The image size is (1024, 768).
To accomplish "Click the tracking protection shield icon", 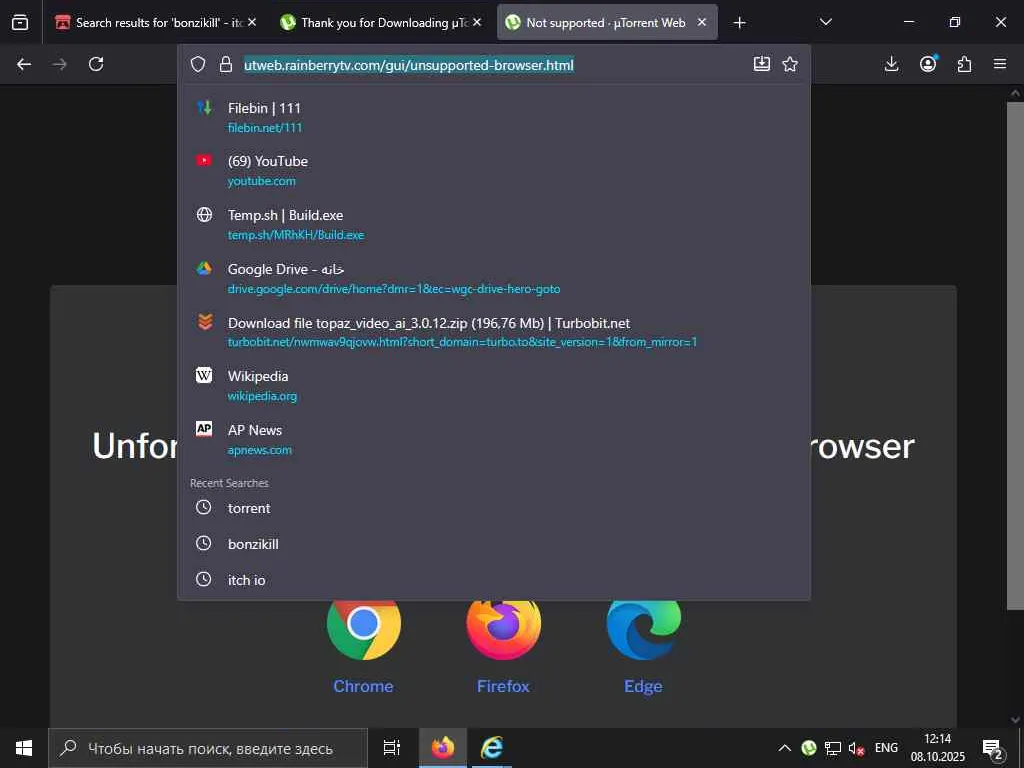I will (x=198, y=64).
